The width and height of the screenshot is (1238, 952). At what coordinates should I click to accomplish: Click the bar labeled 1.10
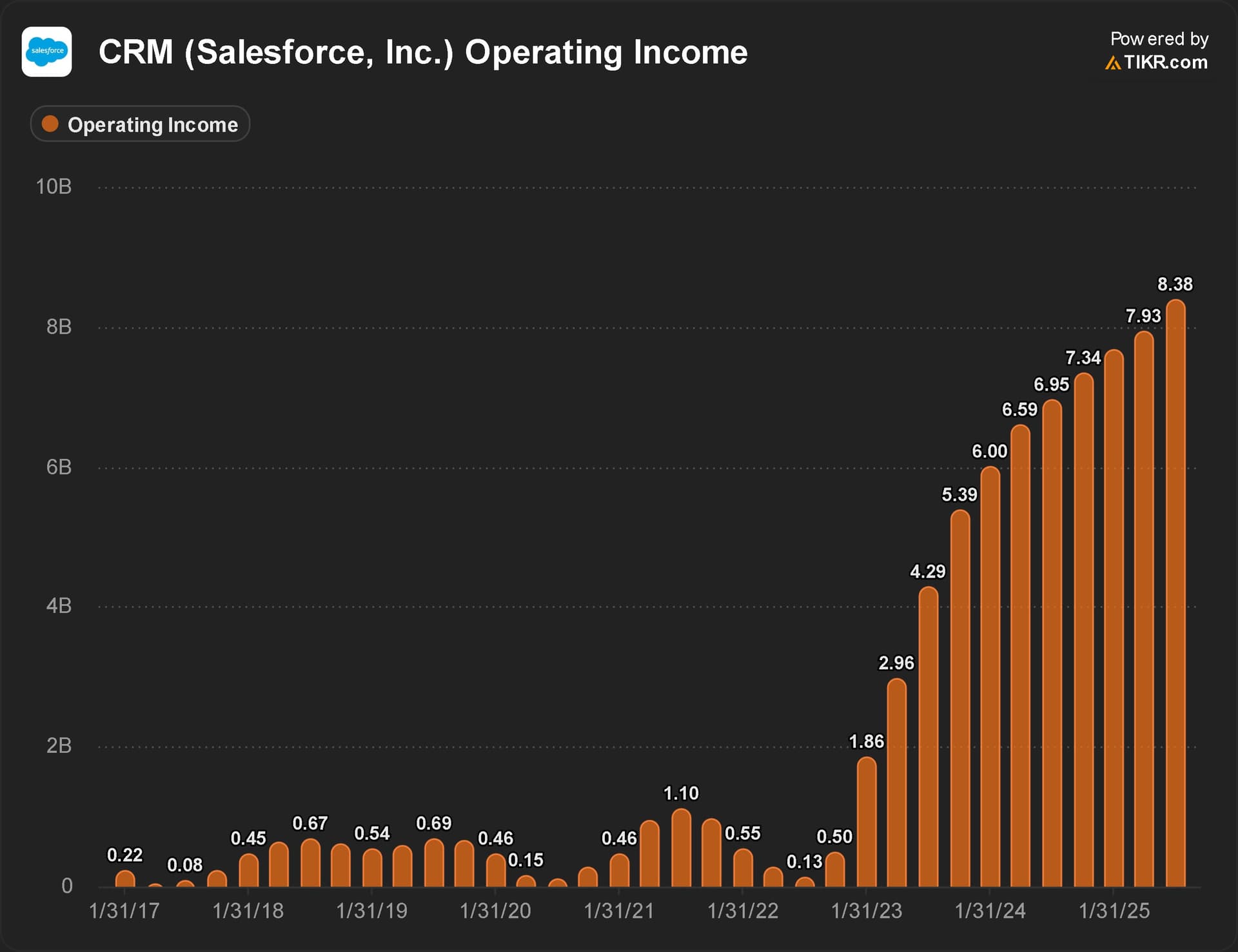681,849
